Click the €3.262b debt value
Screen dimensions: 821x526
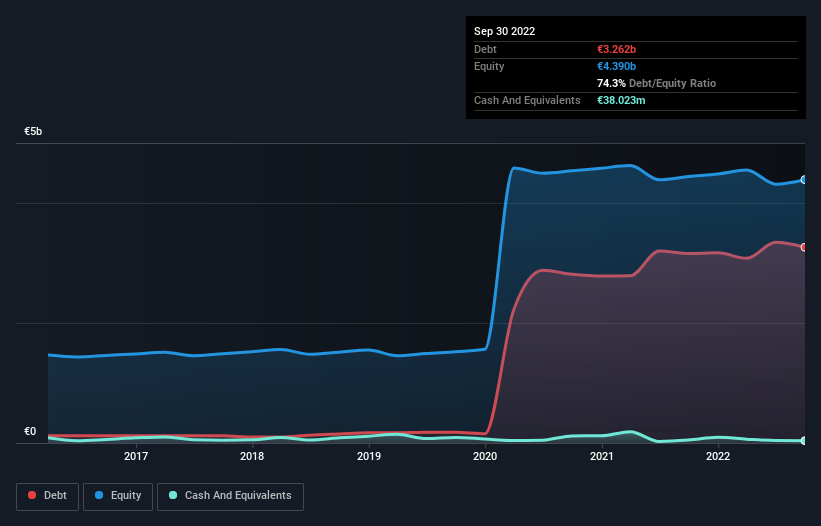click(x=616, y=49)
